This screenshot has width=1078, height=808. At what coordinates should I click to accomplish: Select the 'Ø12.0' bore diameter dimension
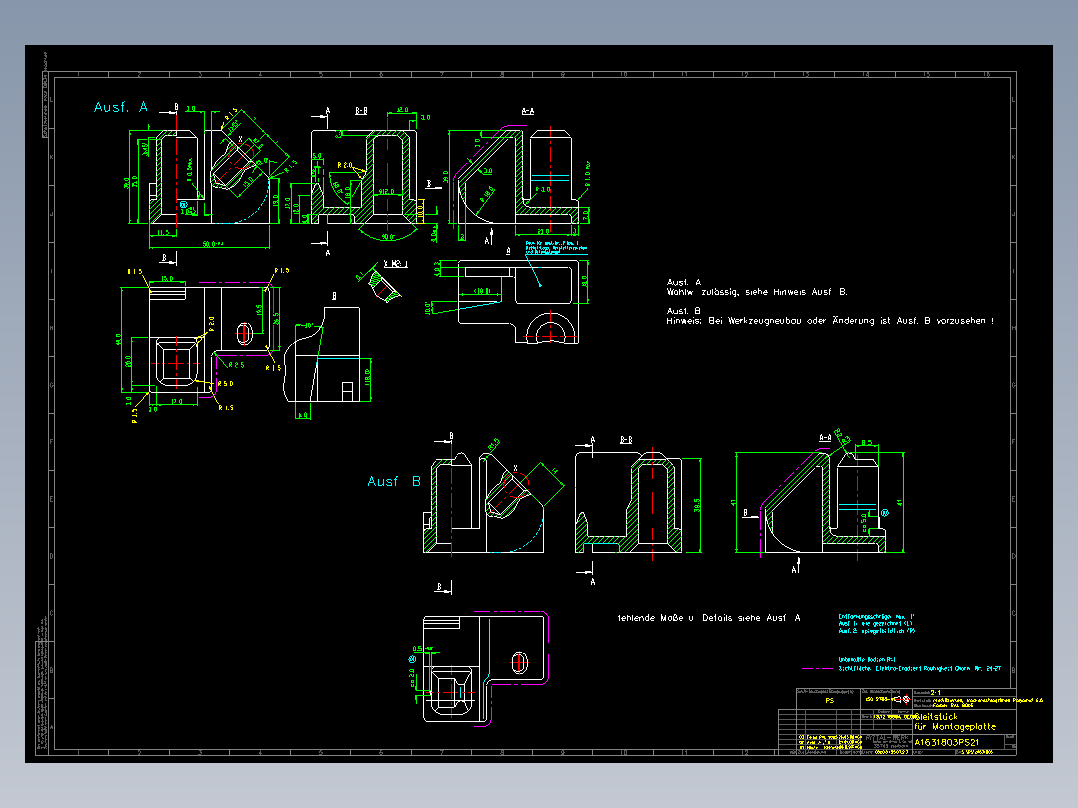[386, 192]
